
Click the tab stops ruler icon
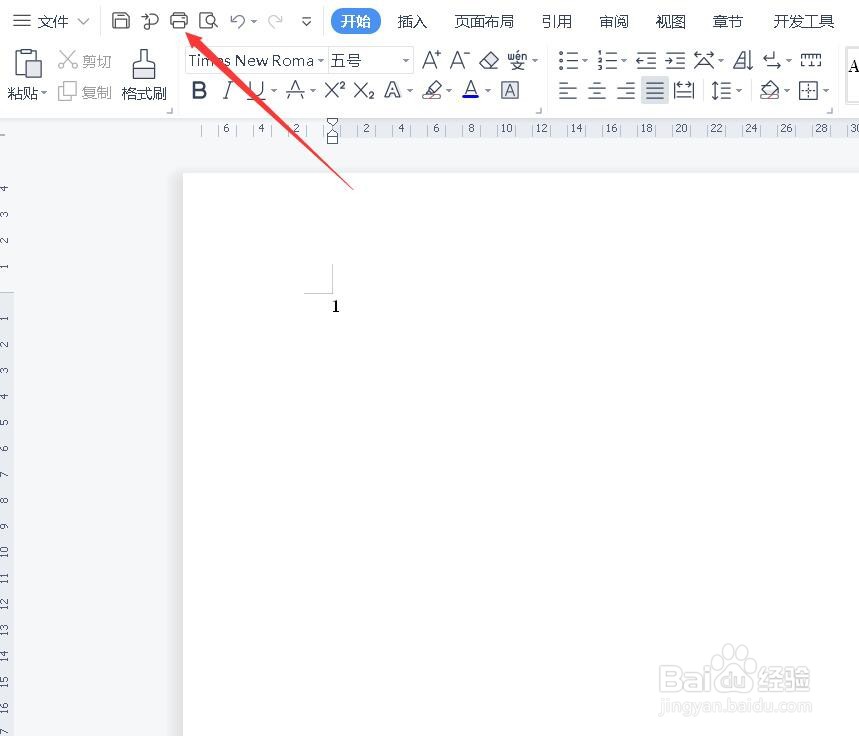811,60
